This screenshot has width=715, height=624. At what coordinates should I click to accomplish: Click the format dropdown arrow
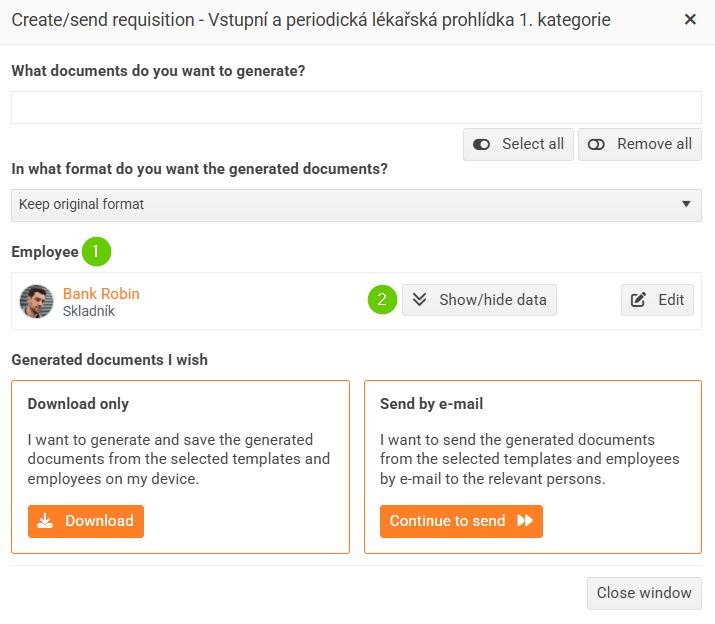tap(686, 205)
